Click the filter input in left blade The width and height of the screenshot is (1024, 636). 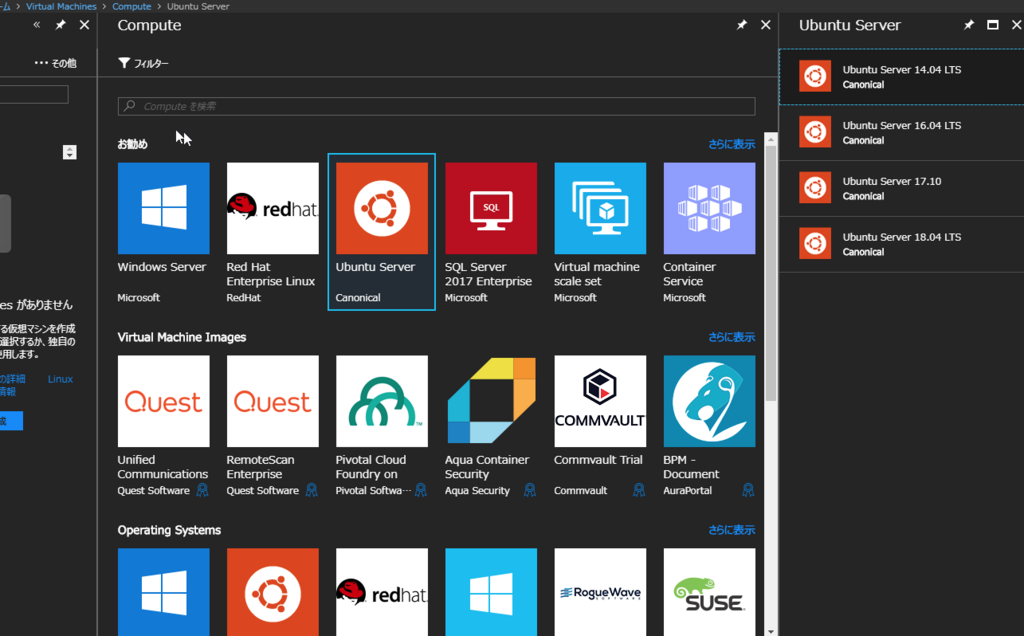click(34, 95)
